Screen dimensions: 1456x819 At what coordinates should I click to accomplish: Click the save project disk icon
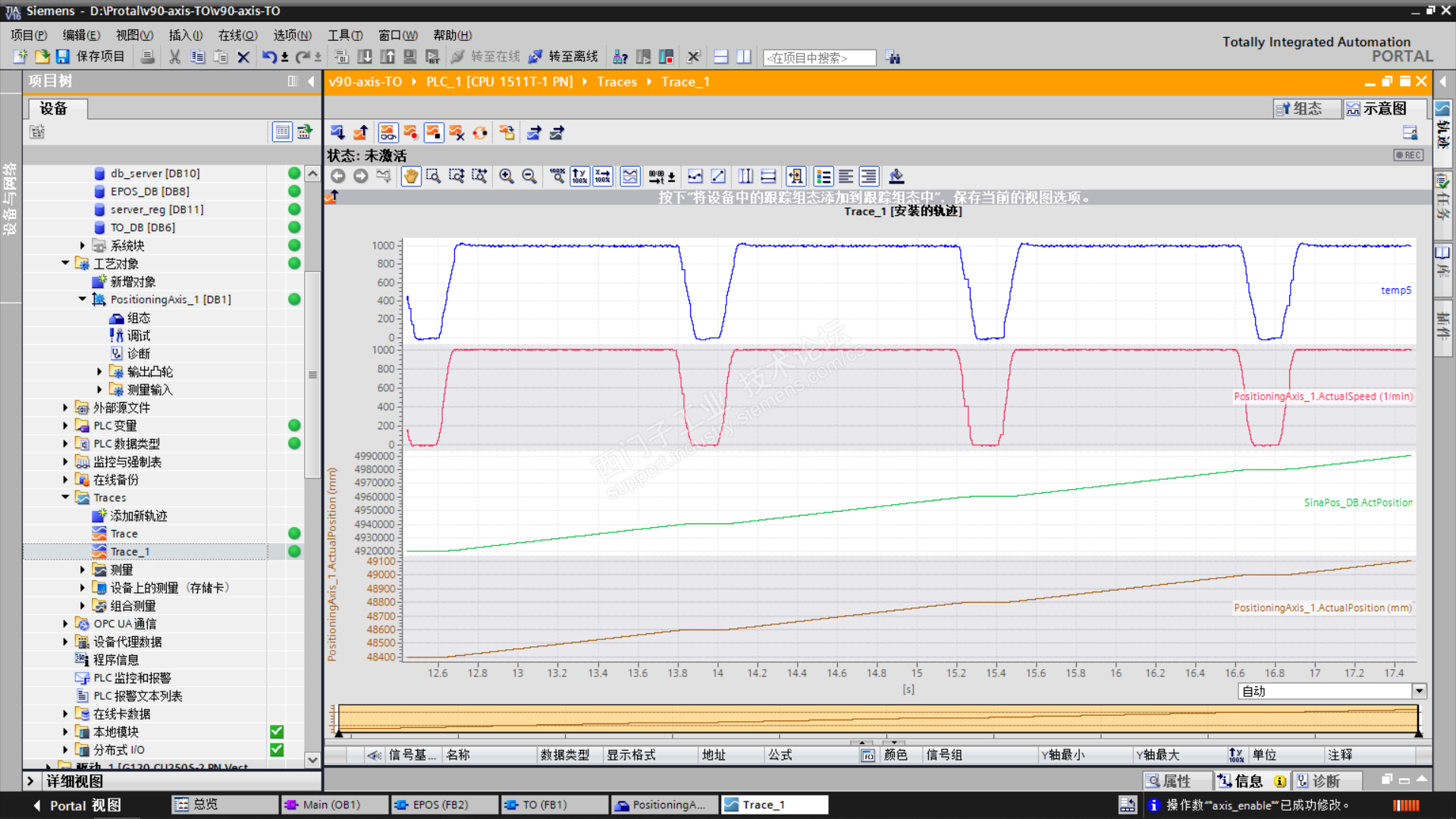[x=63, y=57]
